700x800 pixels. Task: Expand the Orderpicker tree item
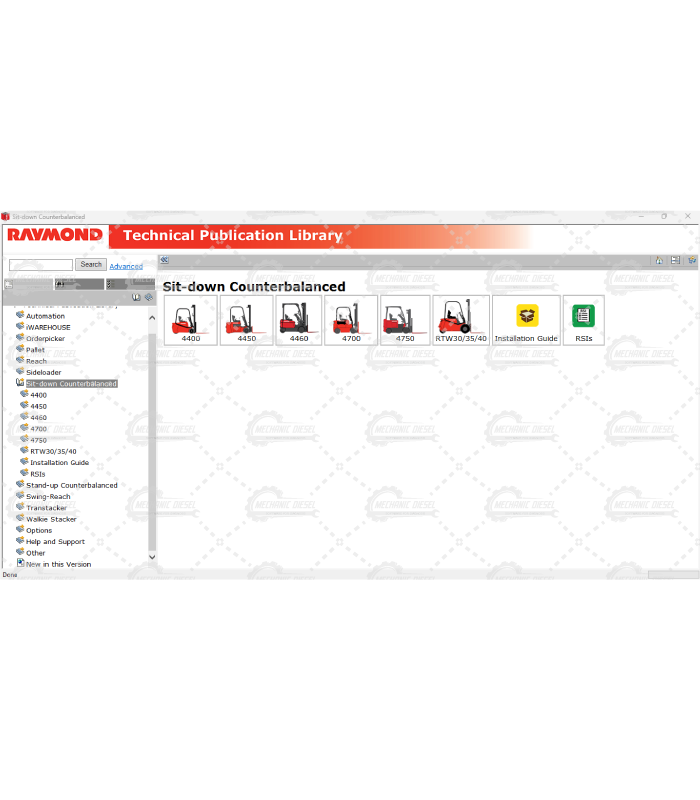point(19,338)
